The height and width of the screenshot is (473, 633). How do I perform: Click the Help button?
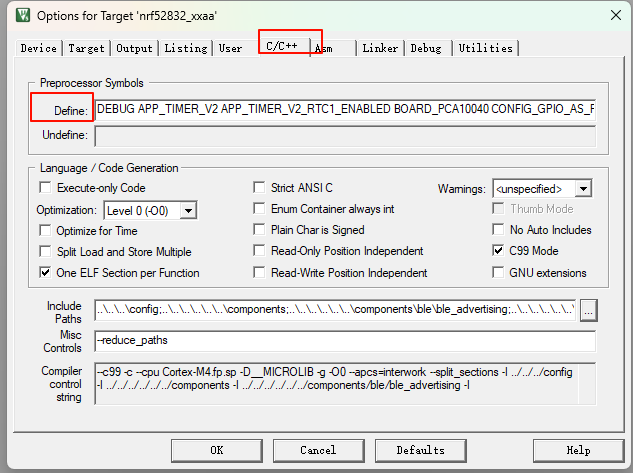click(578, 450)
